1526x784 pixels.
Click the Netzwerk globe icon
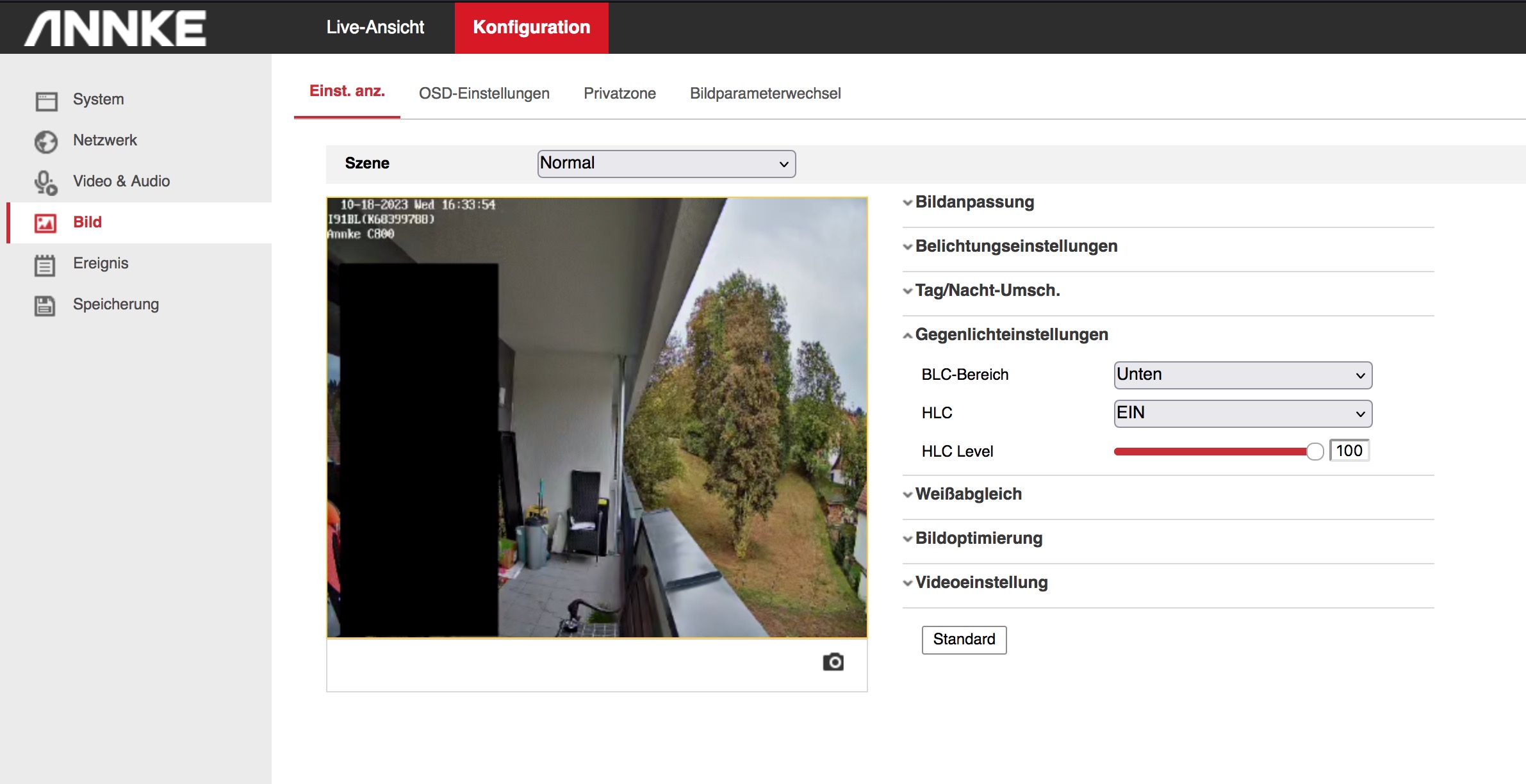coord(46,142)
